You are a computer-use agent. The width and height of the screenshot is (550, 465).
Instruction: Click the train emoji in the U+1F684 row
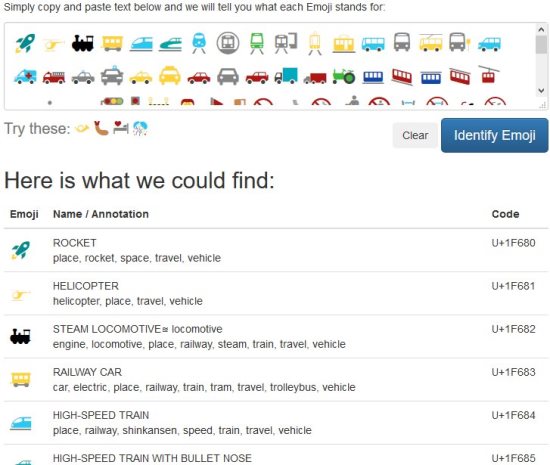click(21, 423)
